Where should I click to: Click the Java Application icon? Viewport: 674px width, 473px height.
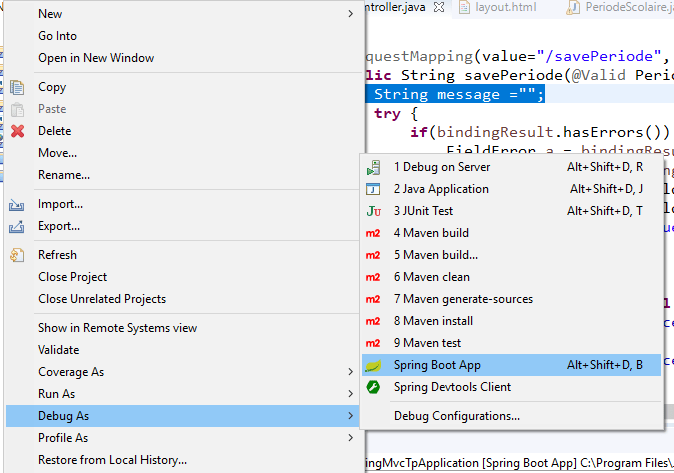pyautogui.click(x=373, y=189)
